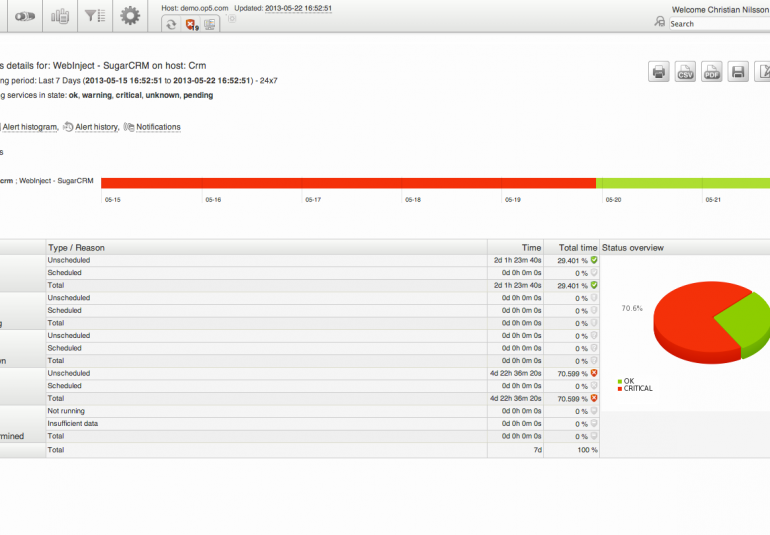Click red shield in Total 70.599 % row

pyautogui.click(x=594, y=398)
